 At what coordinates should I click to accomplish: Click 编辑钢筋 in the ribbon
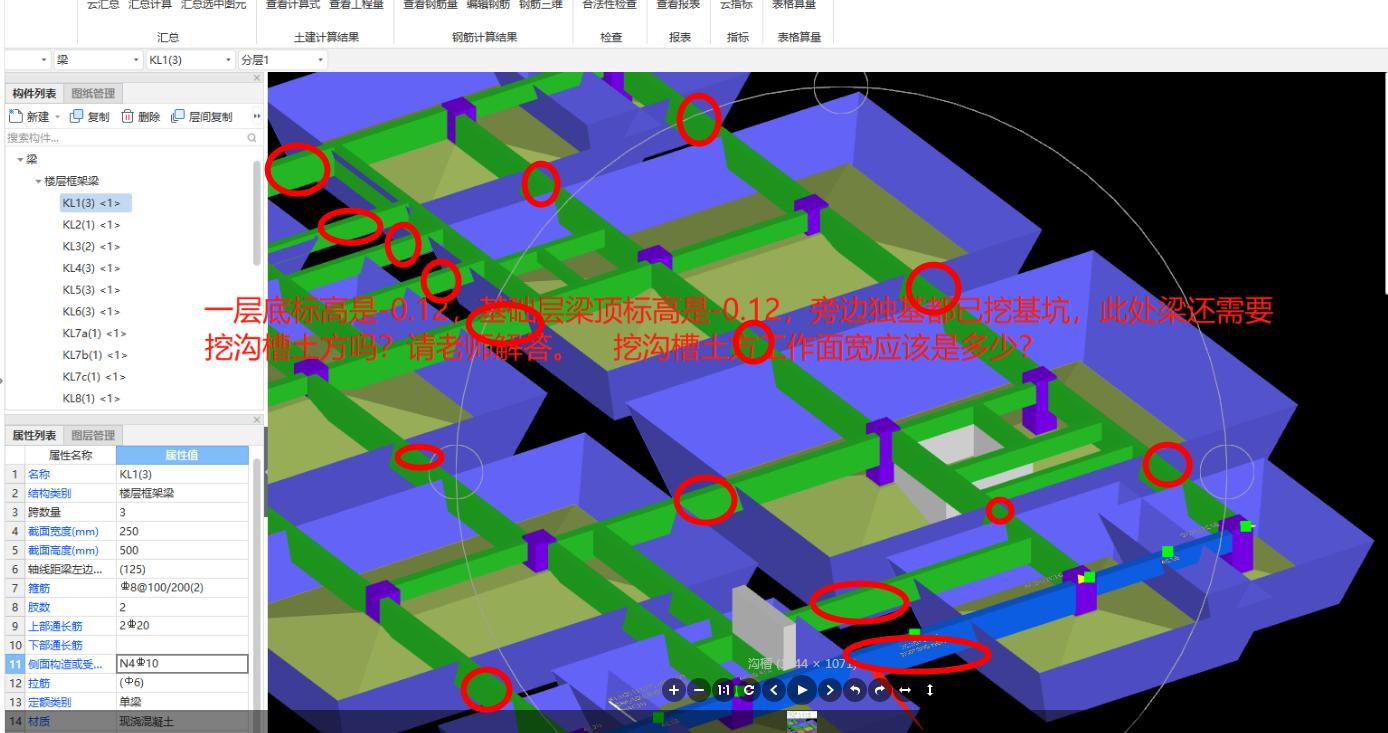point(488,5)
